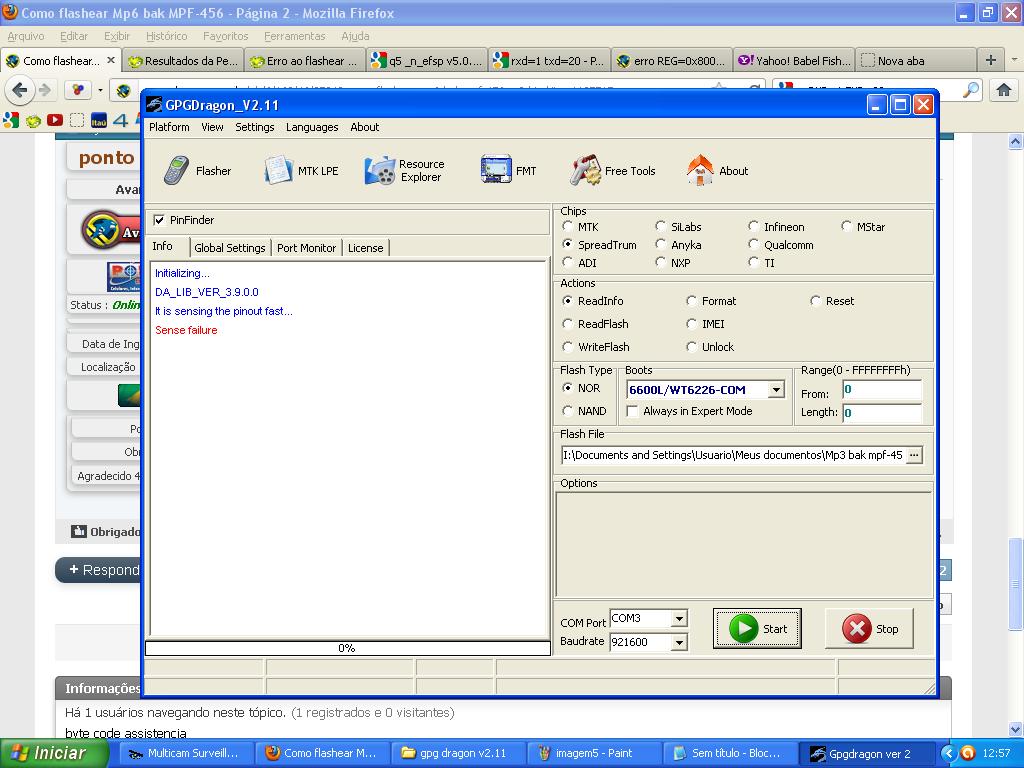The height and width of the screenshot is (768, 1024).
Task: Open the MTK LPE tool
Action: pyautogui.click(x=302, y=171)
